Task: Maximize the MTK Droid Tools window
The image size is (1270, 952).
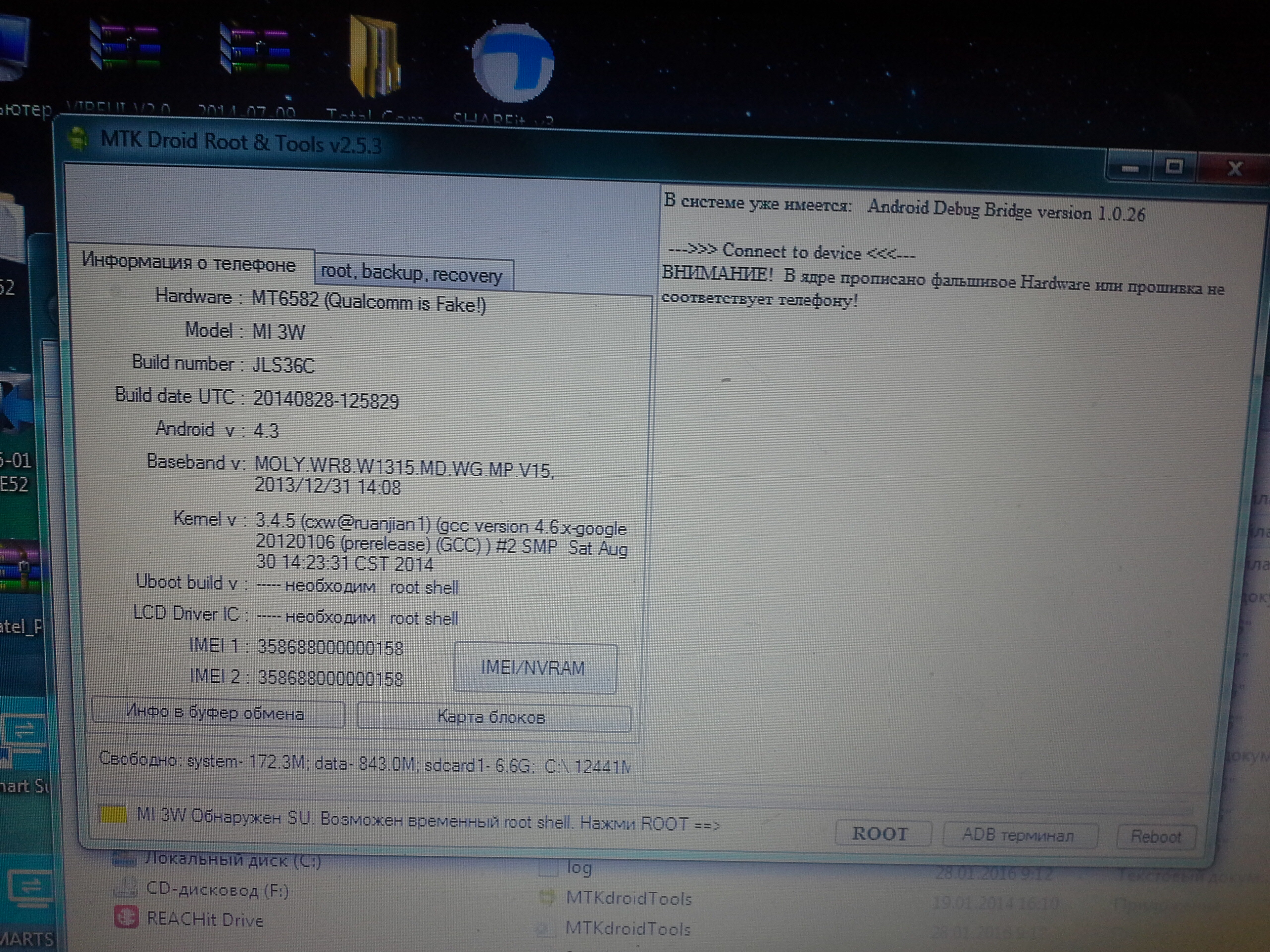Action: pyautogui.click(x=1175, y=167)
